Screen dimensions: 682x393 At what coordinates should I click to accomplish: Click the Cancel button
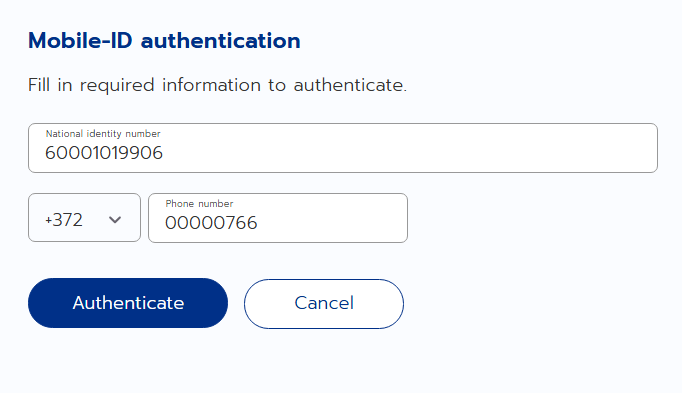(324, 303)
